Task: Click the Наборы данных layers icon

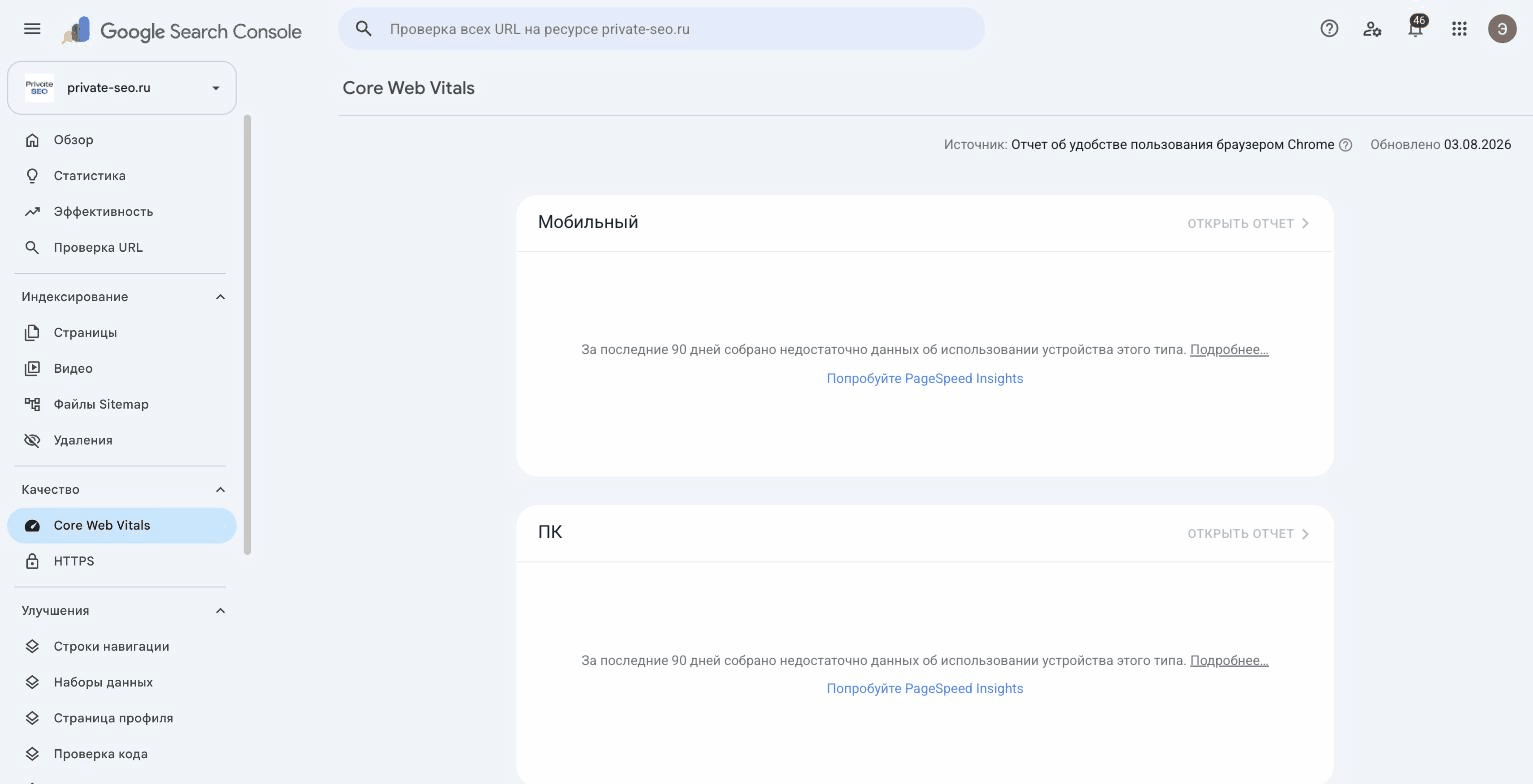Action: coord(32,683)
